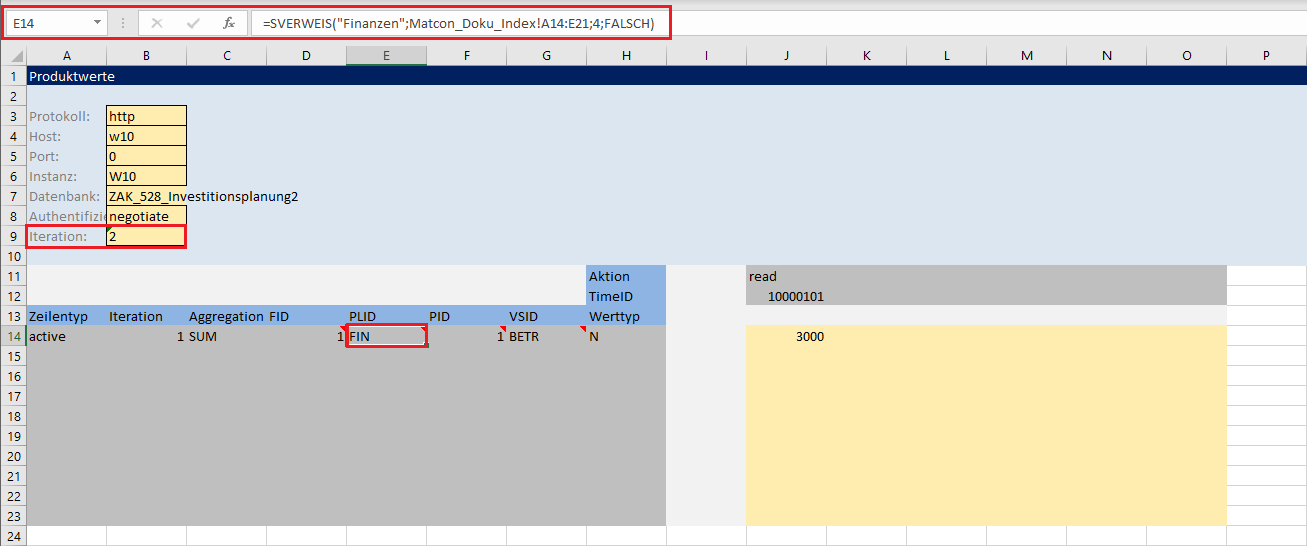Click the Name Box showing E14
This screenshot has height=546, width=1307.
48,23
